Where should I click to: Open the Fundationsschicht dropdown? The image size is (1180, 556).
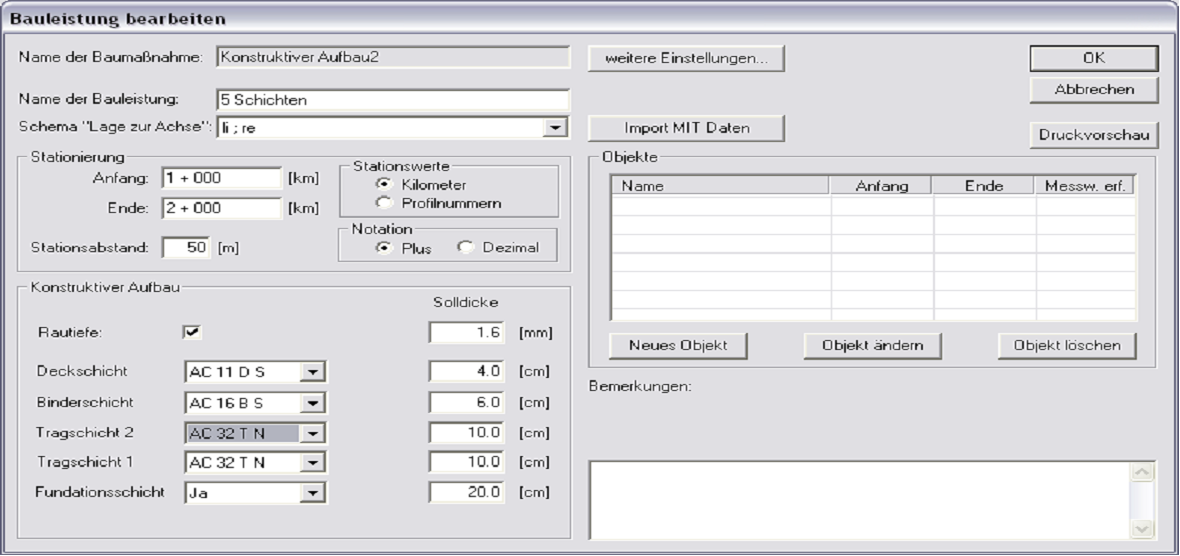coord(314,492)
